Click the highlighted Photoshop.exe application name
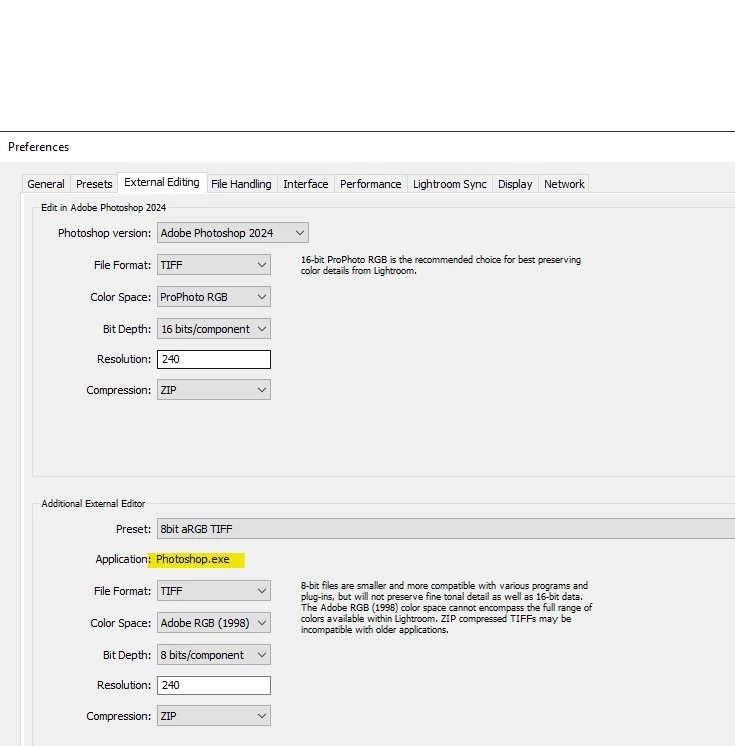The image size is (735, 746). click(193, 560)
